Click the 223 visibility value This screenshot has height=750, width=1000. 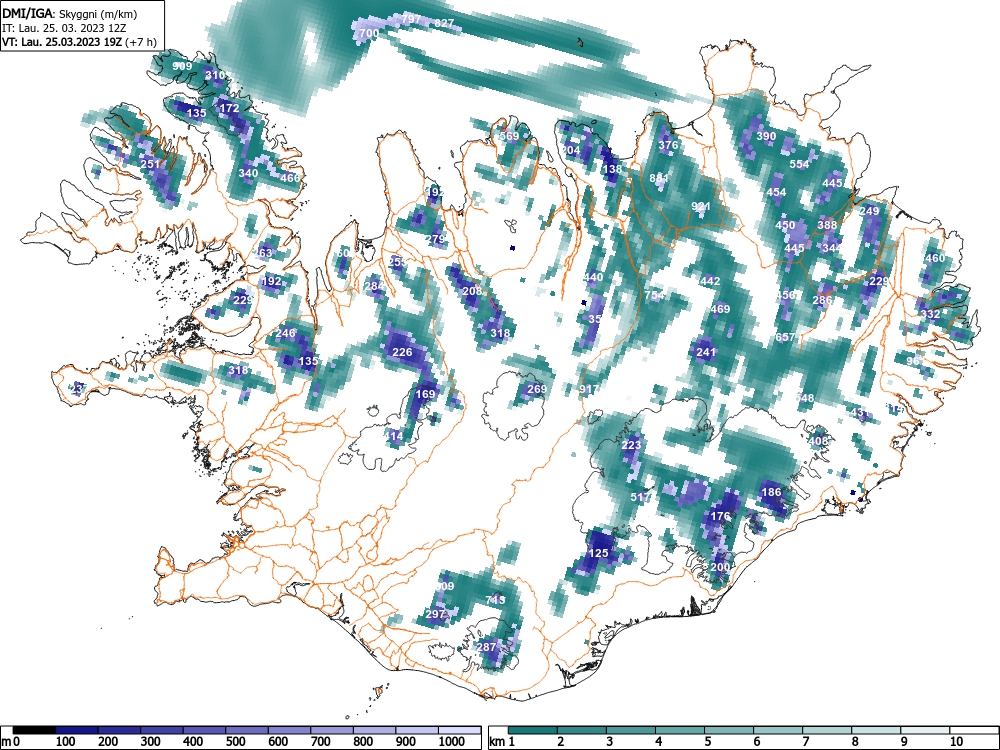[x=631, y=445]
